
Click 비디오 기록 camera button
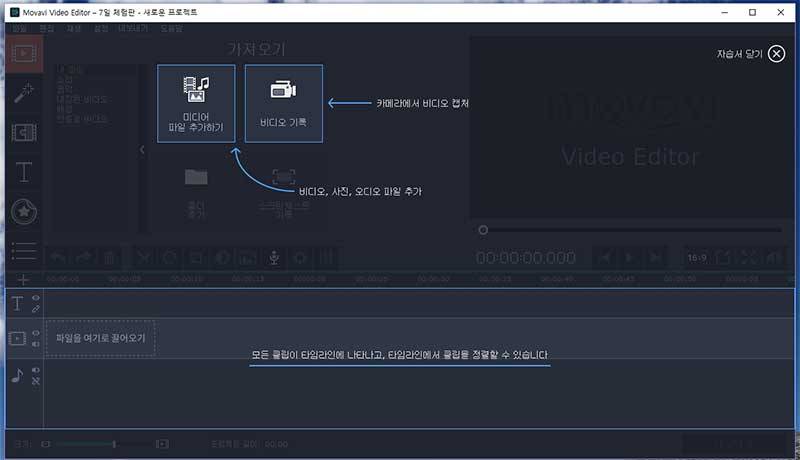284,104
